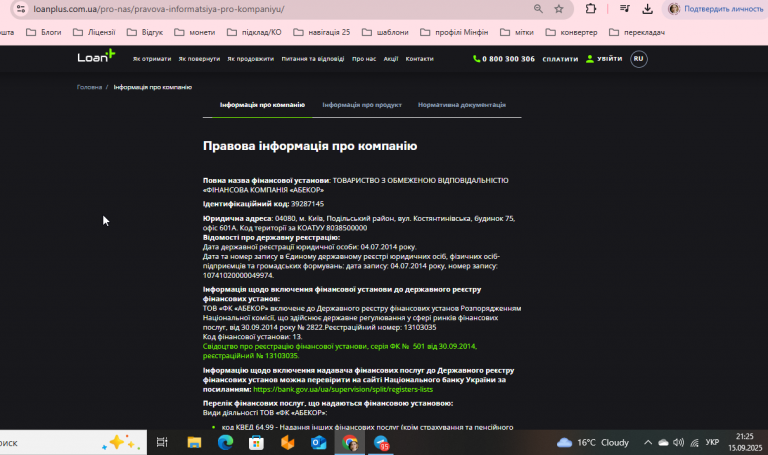Switch language with RU button

click(x=638, y=59)
